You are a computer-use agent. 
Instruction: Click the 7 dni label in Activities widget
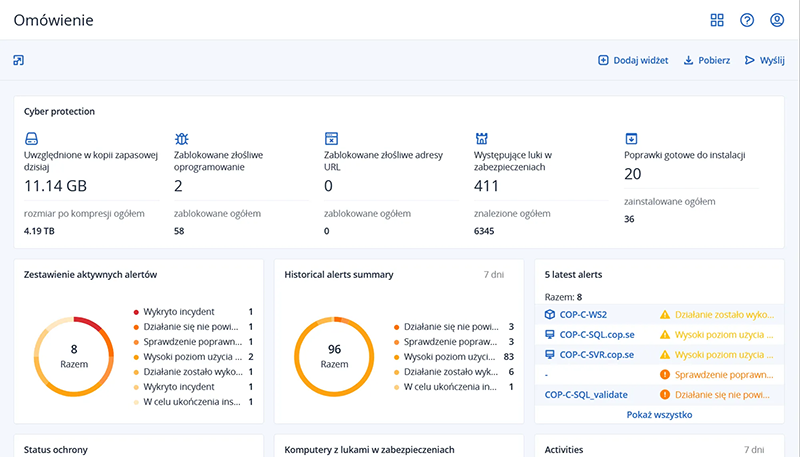[x=754, y=449]
